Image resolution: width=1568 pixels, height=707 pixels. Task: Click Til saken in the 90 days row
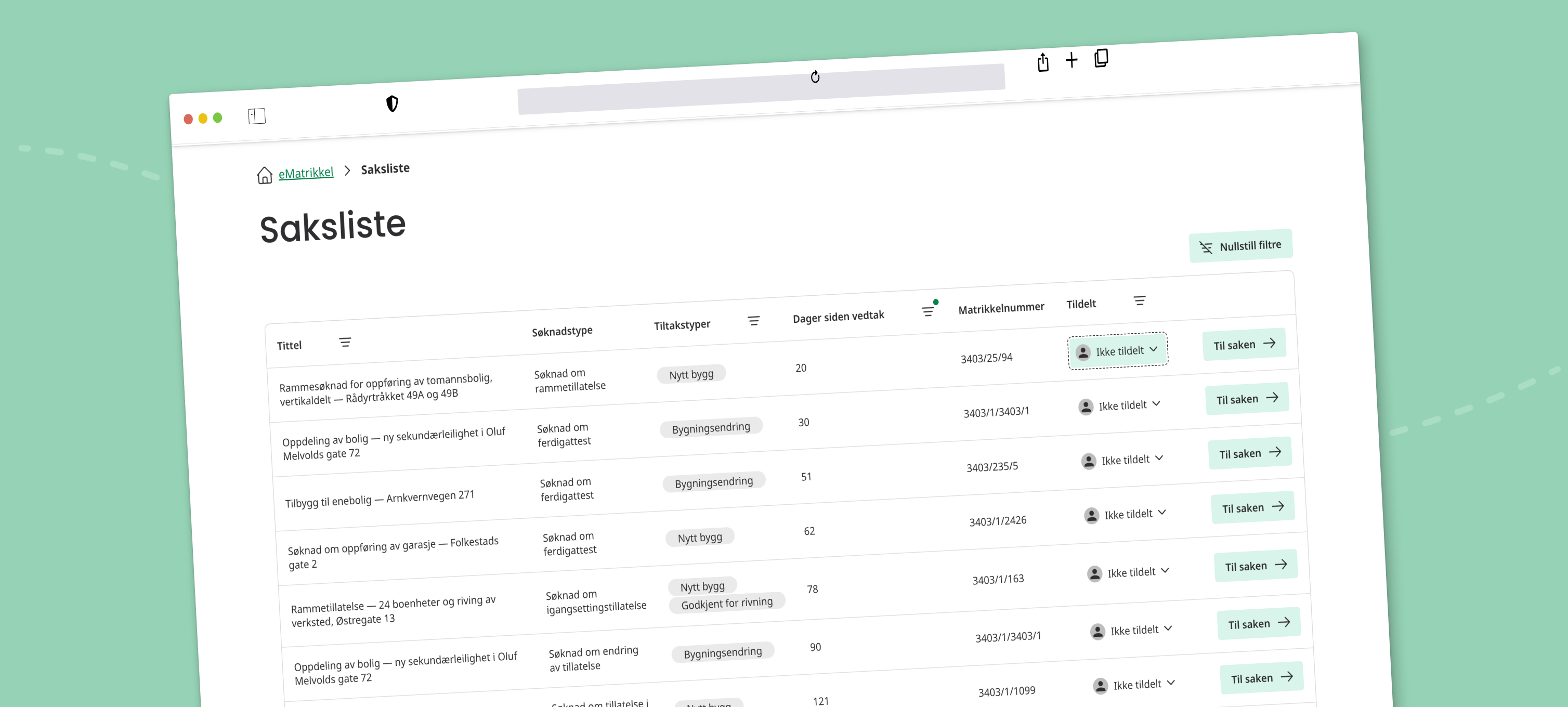click(x=1259, y=624)
